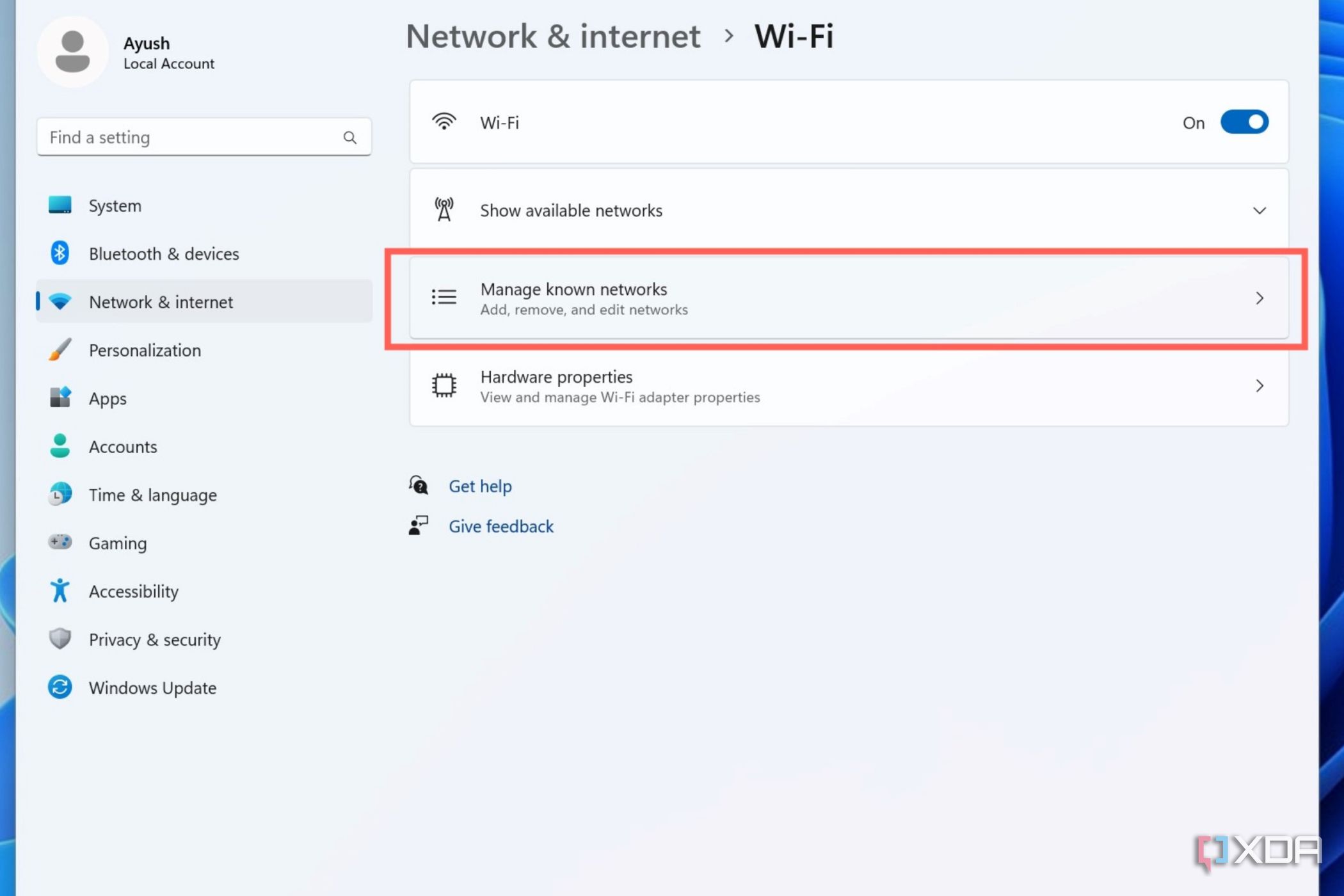Open the Gaming section
1344x896 pixels.
point(118,543)
